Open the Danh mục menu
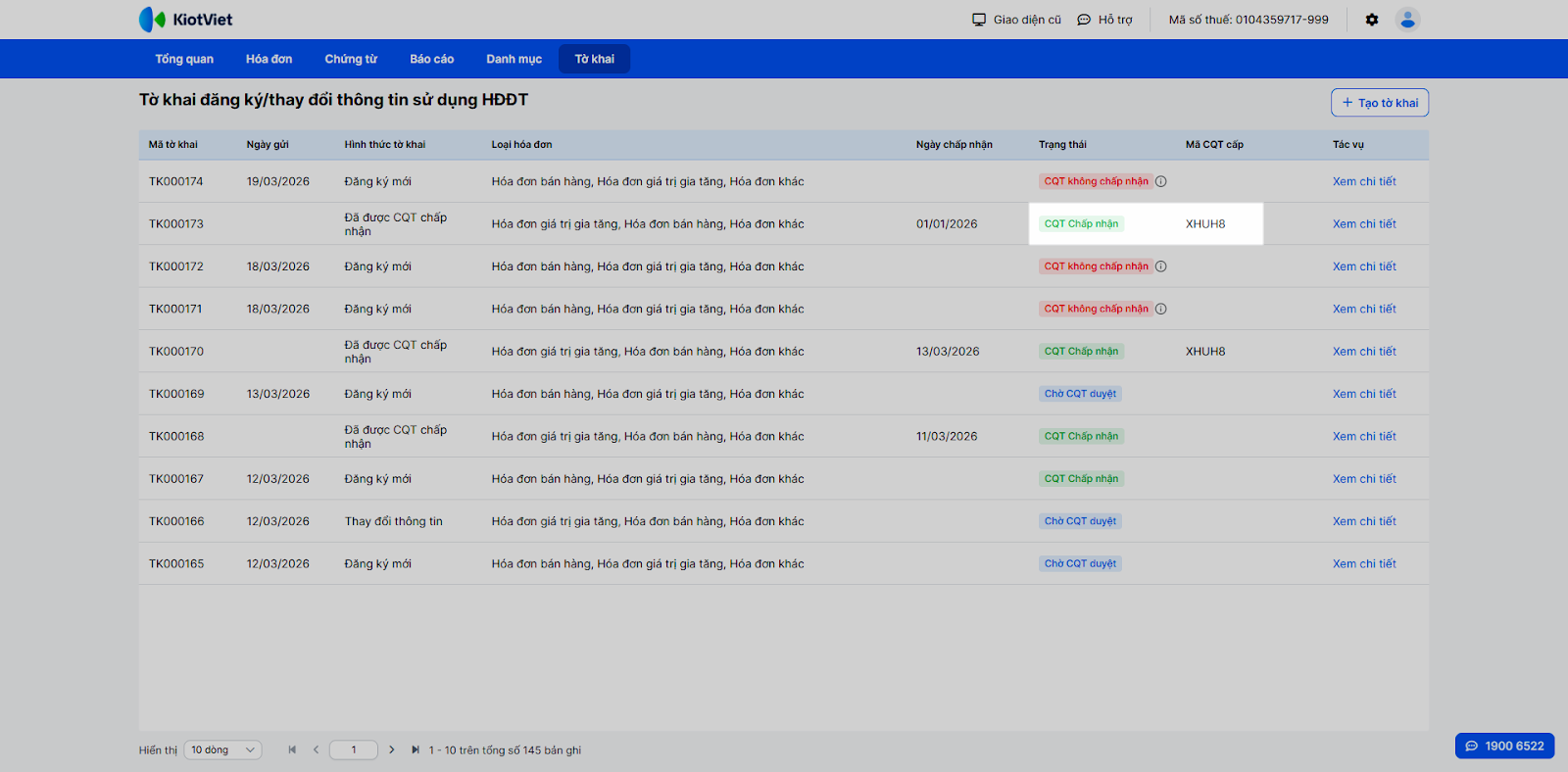The image size is (1568, 772). (x=514, y=59)
